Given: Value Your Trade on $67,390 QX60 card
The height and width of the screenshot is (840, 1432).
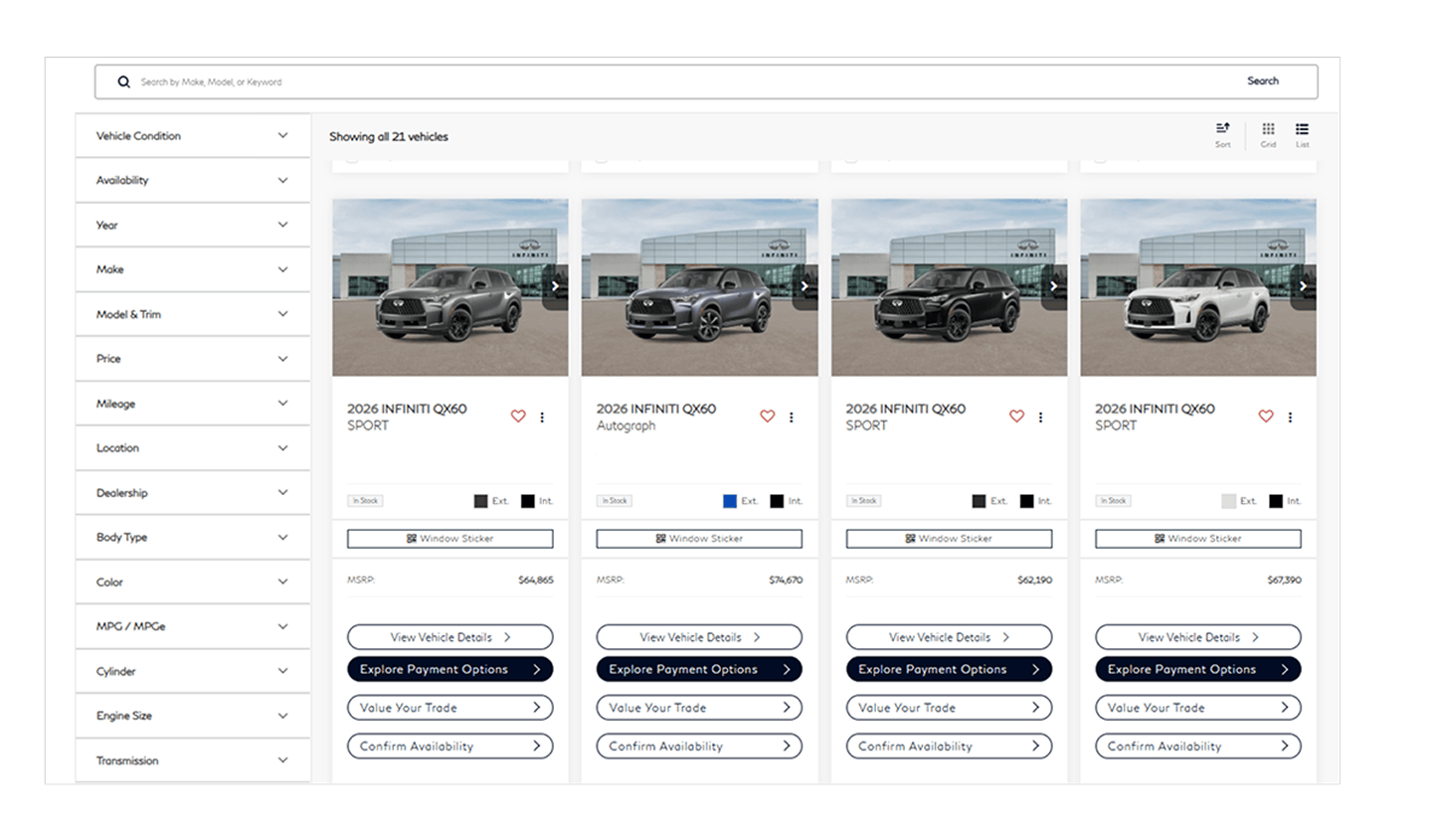Looking at the screenshot, I should [x=1198, y=708].
